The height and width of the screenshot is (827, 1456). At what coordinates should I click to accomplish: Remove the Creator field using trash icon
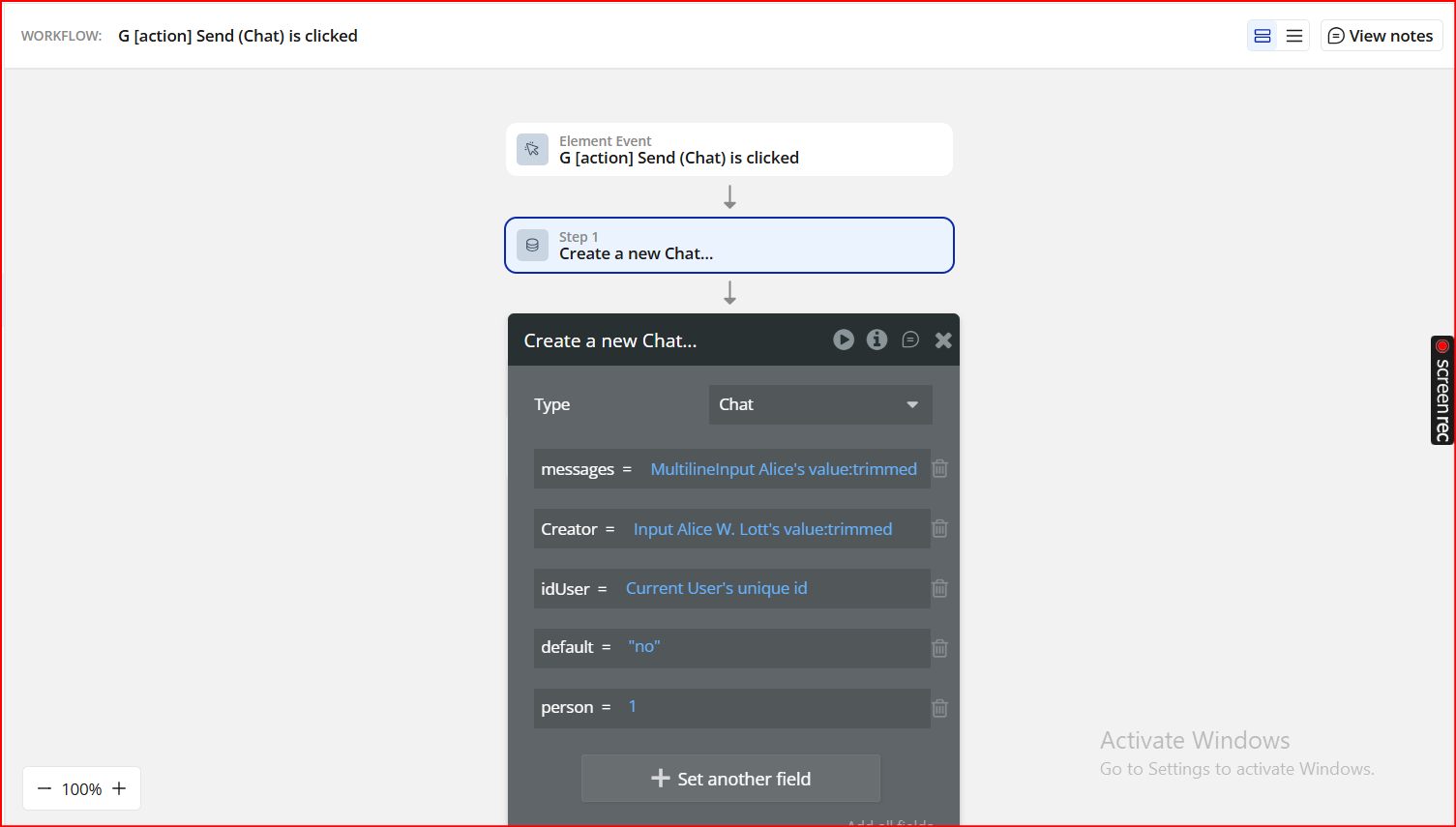coord(939,529)
